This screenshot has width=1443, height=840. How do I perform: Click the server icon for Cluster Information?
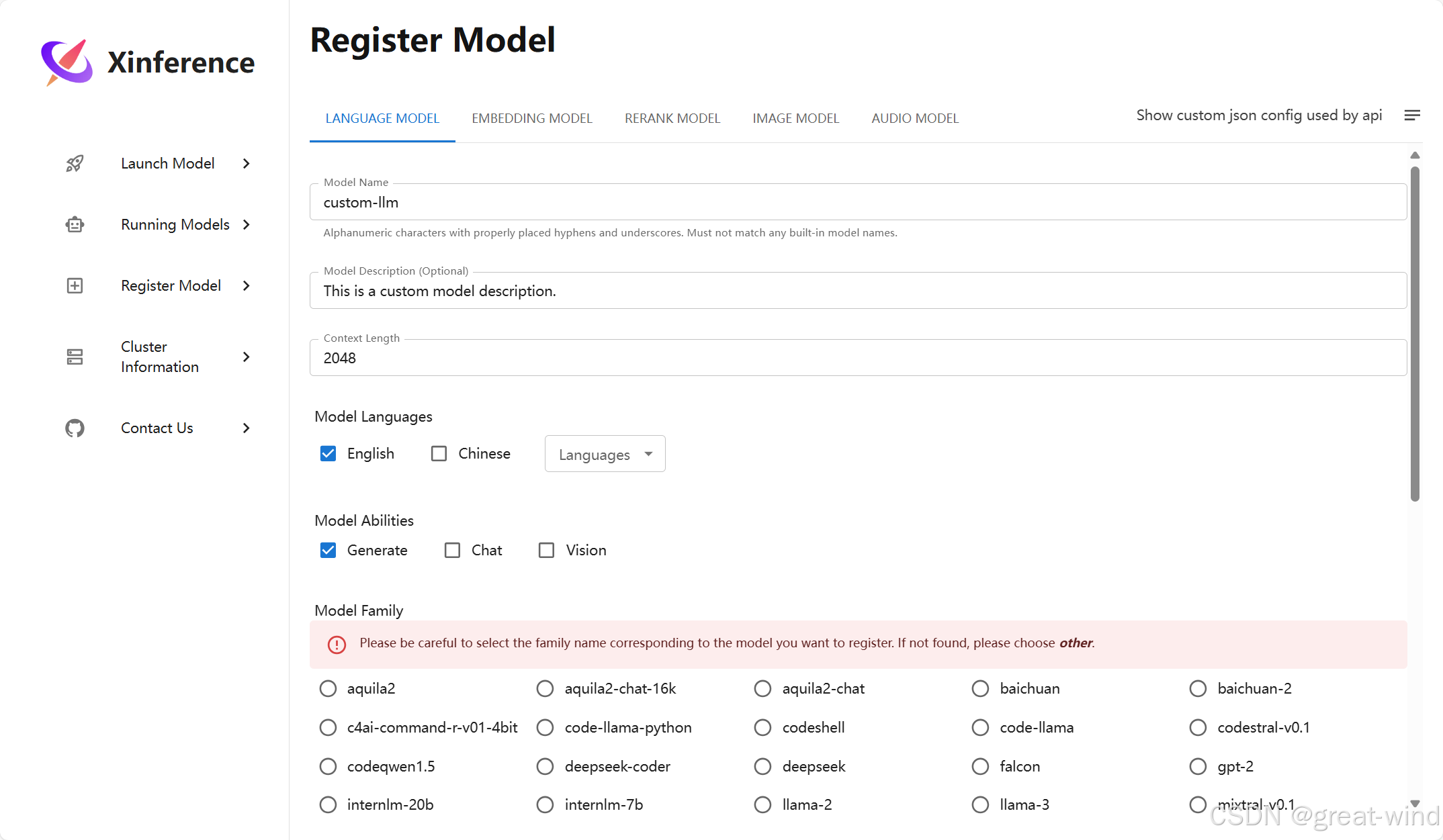[75, 357]
